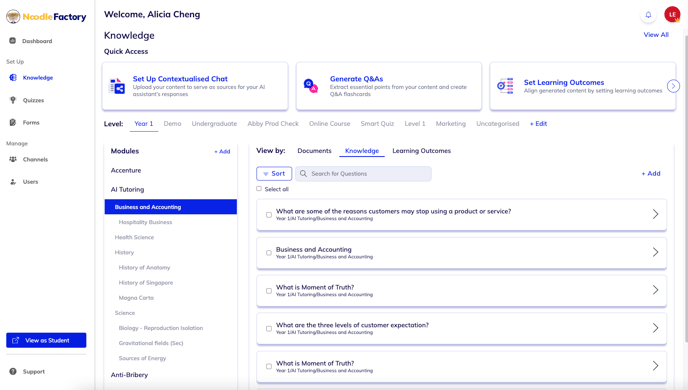This screenshot has height=390, width=688.
Task: Switch to the Undergraduate level tab
Action: click(x=214, y=124)
